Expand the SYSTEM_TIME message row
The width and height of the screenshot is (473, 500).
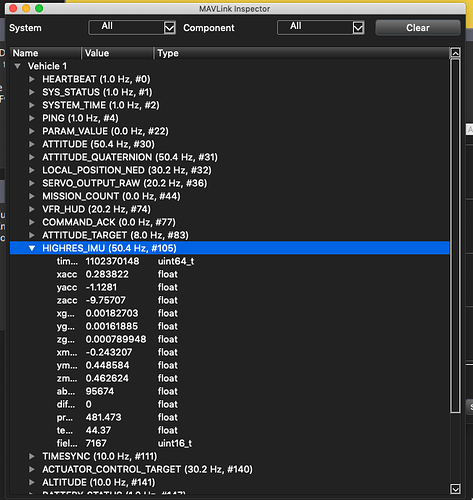click(32, 105)
